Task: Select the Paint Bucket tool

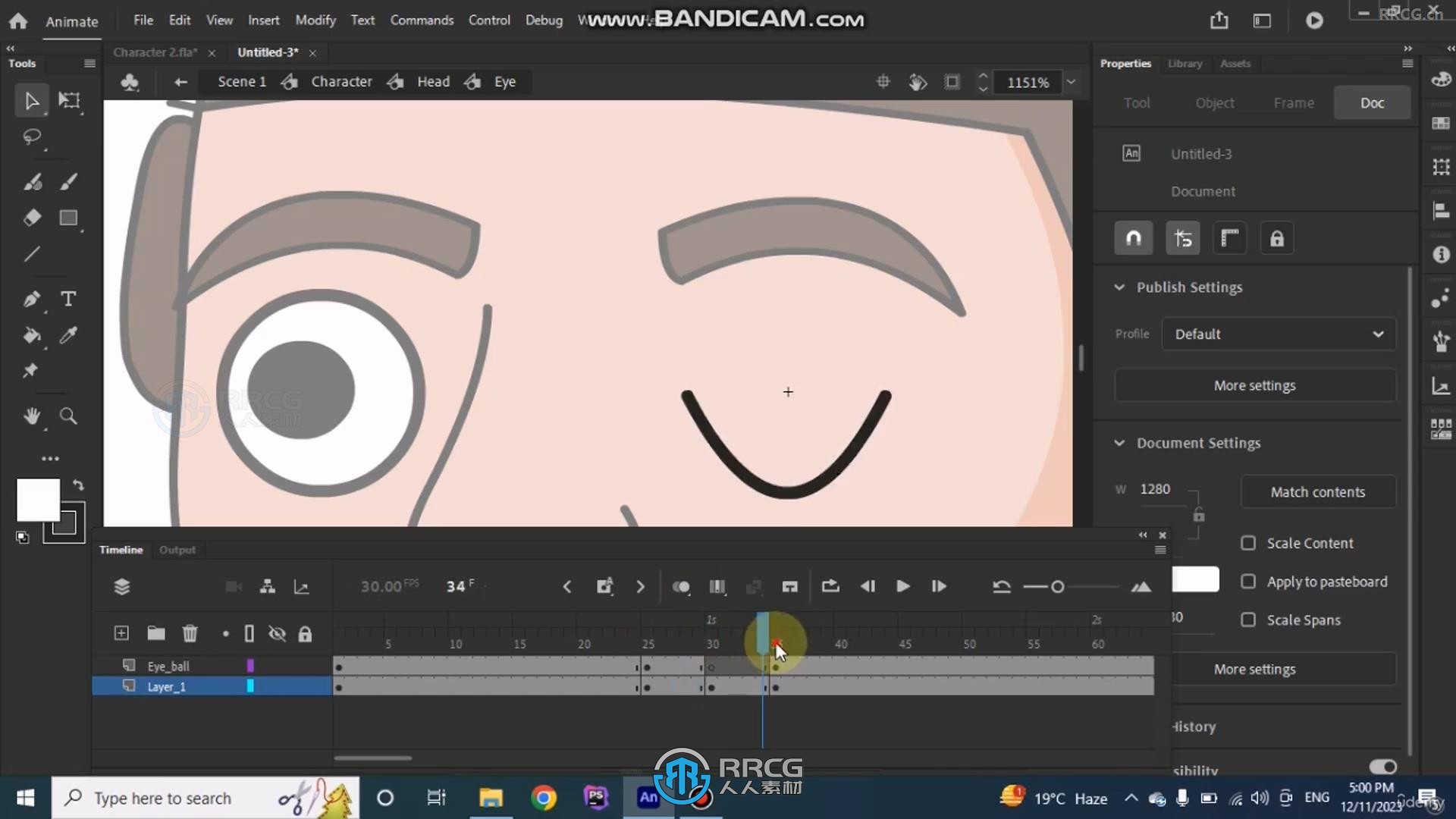Action: tap(32, 335)
